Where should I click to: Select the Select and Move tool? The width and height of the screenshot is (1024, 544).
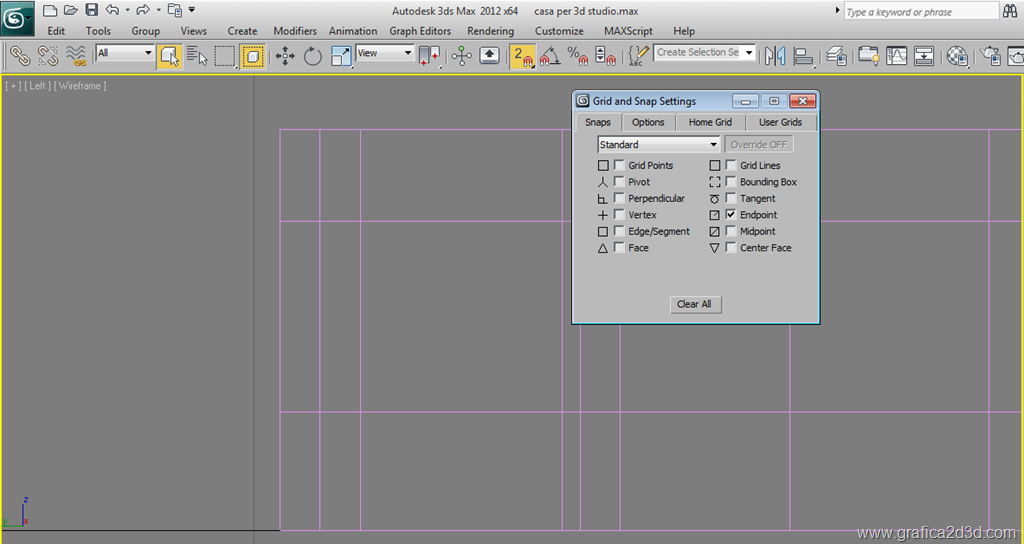(x=286, y=56)
